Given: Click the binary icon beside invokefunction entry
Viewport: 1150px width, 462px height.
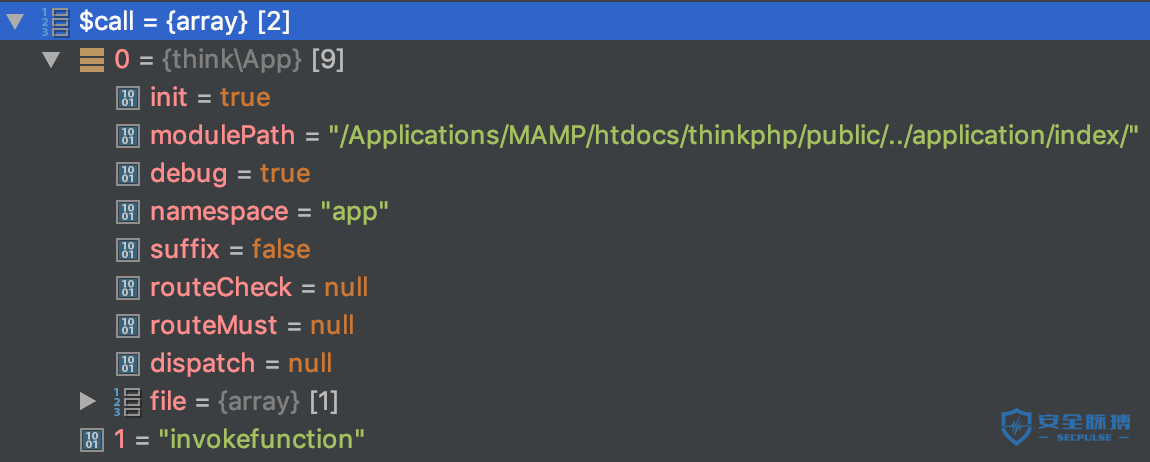Looking at the screenshot, I should 92,439.
